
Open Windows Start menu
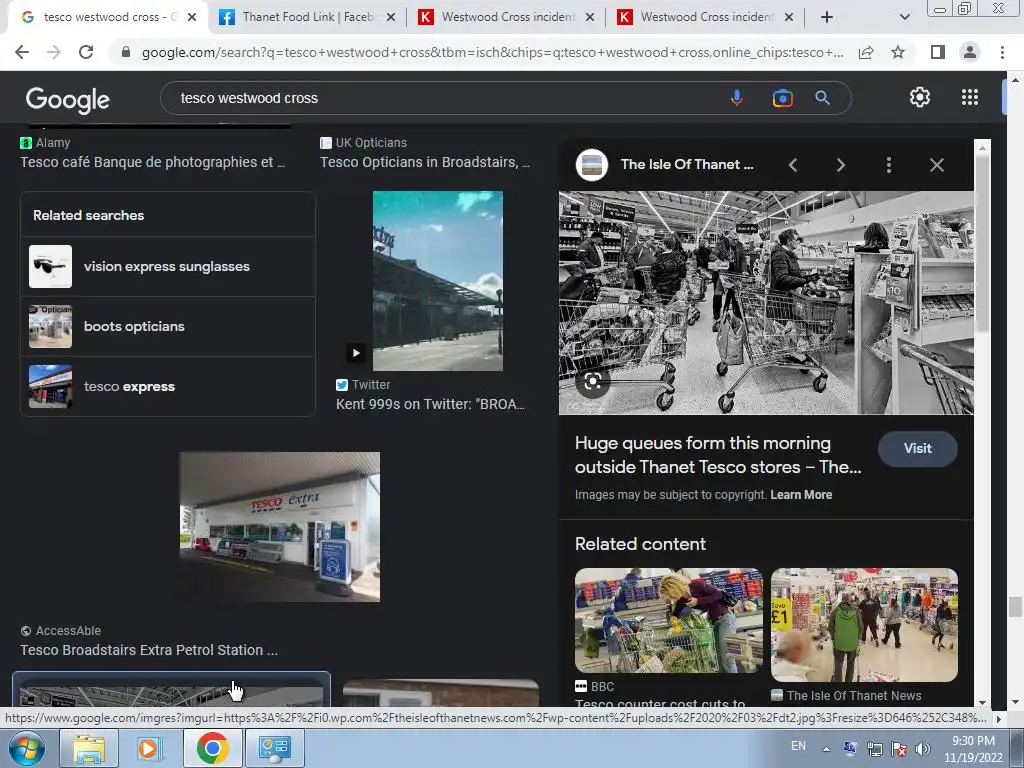click(x=26, y=748)
